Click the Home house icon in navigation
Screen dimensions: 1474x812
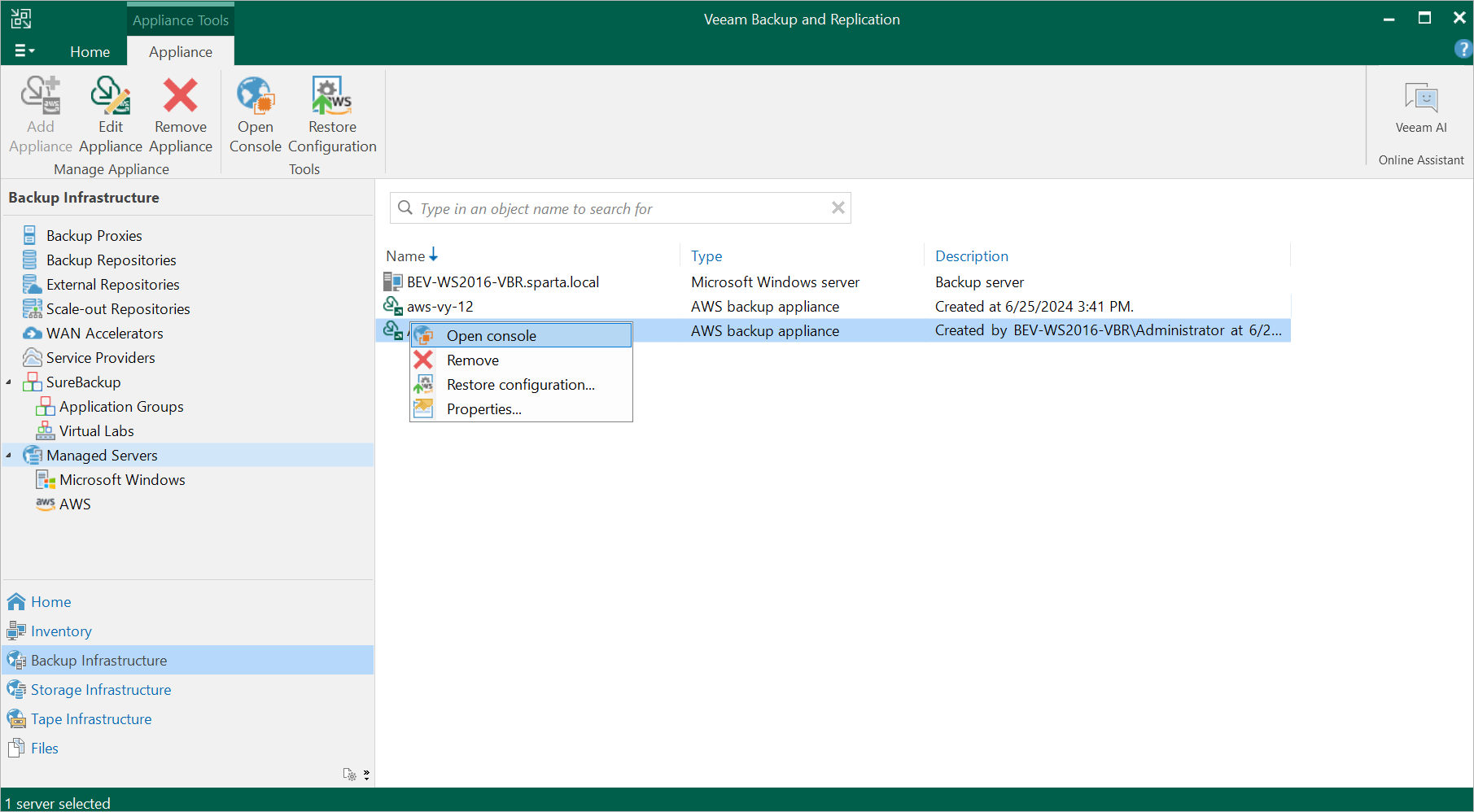(x=16, y=601)
